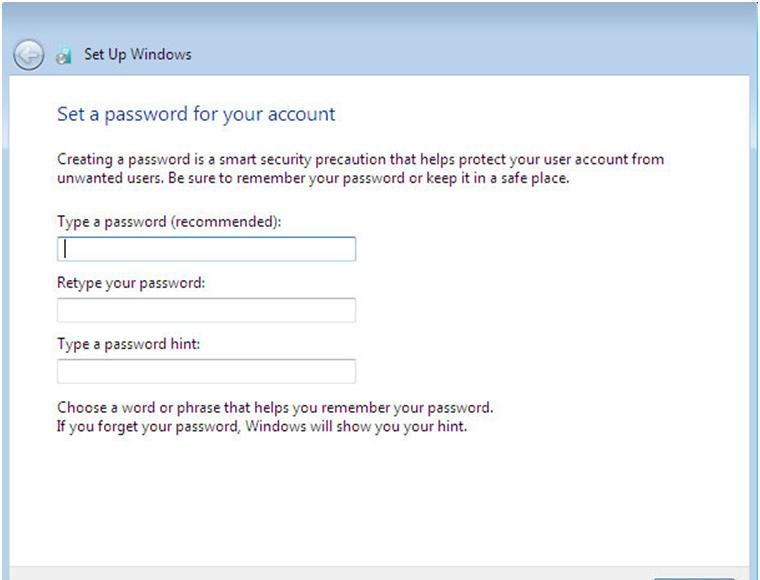
Task: Click the 'Type a password (recommended):' label
Action: (x=169, y=222)
